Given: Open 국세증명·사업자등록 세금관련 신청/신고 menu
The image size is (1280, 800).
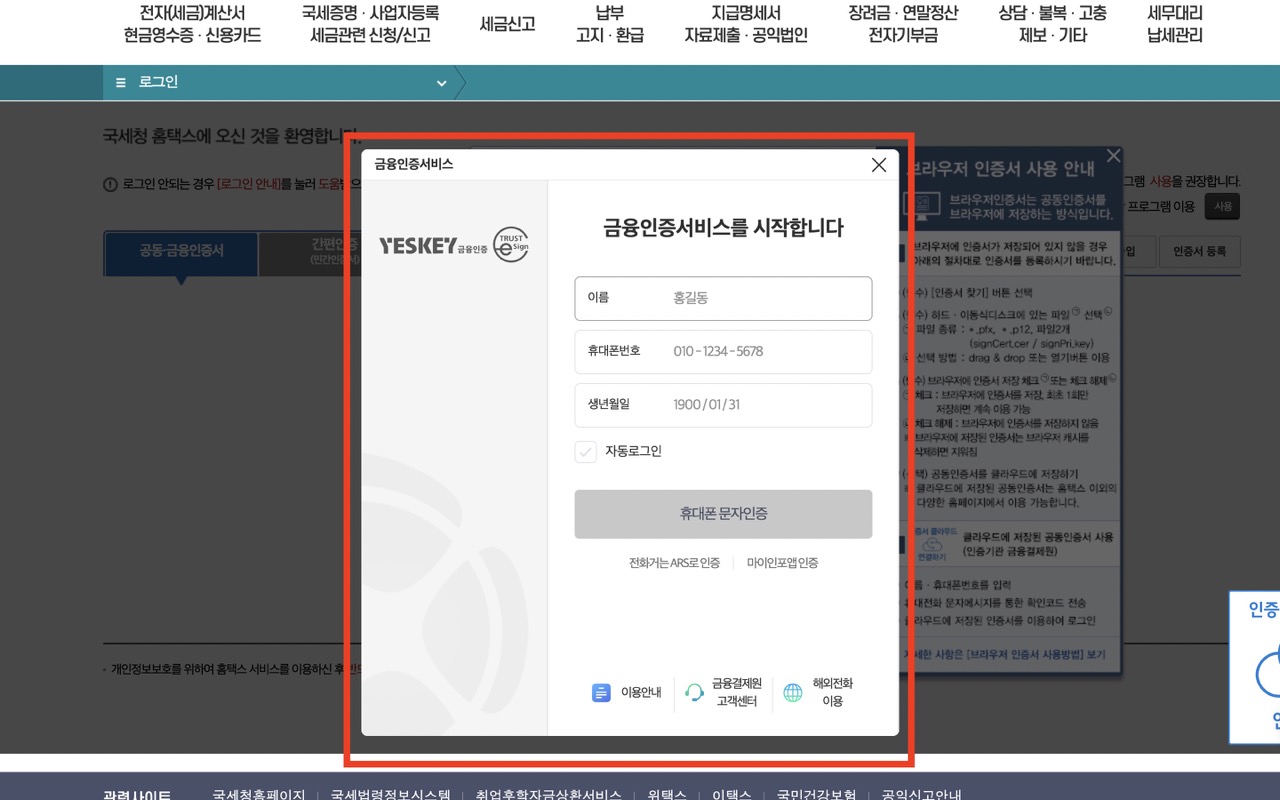Looking at the screenshot, I should [x=370, y=24].
